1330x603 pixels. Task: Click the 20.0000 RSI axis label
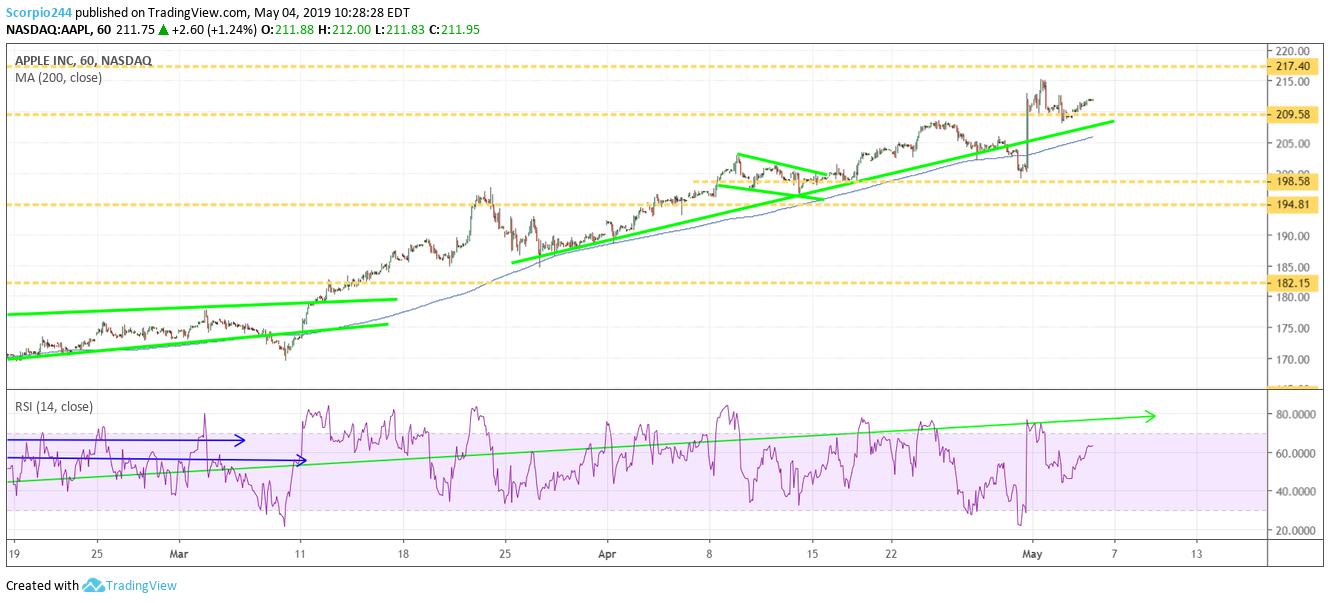(x=1297, y=530)
